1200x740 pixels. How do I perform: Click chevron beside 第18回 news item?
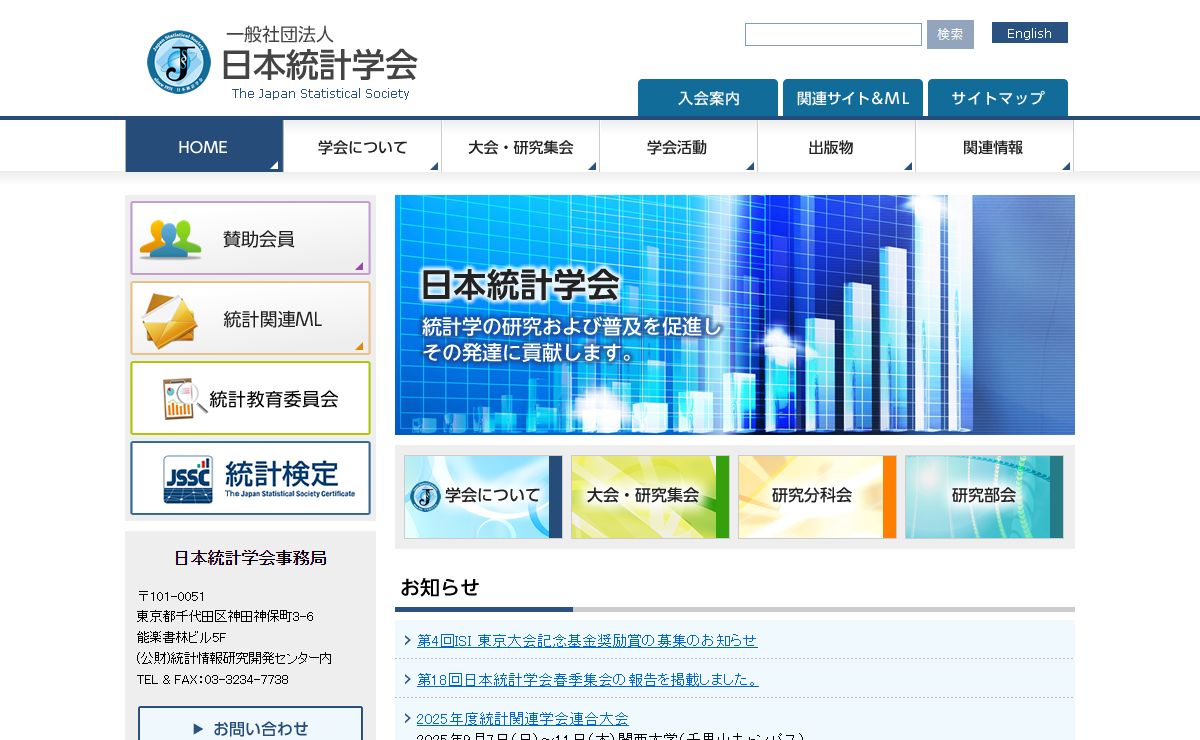[x=408, y=679]
